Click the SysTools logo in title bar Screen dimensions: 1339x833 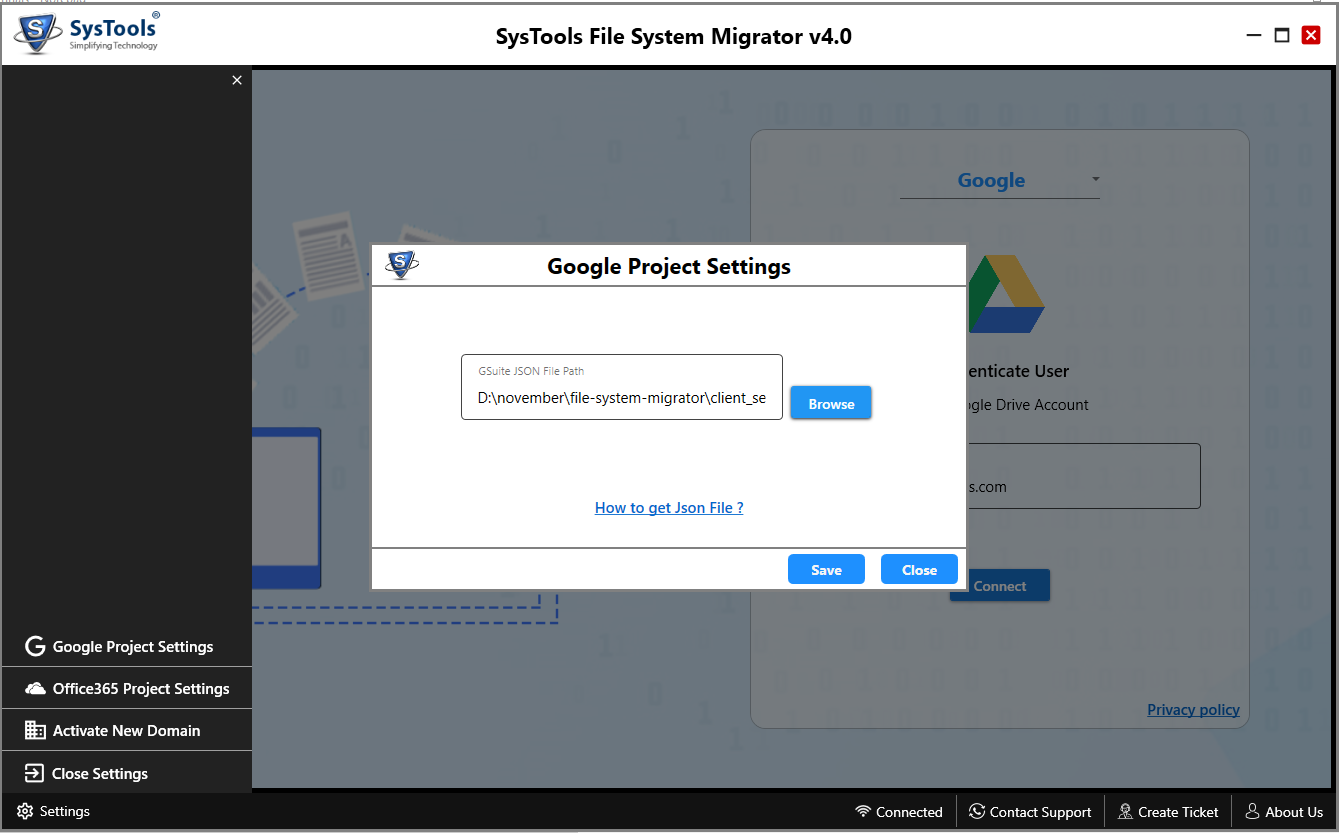pos(87,34)
